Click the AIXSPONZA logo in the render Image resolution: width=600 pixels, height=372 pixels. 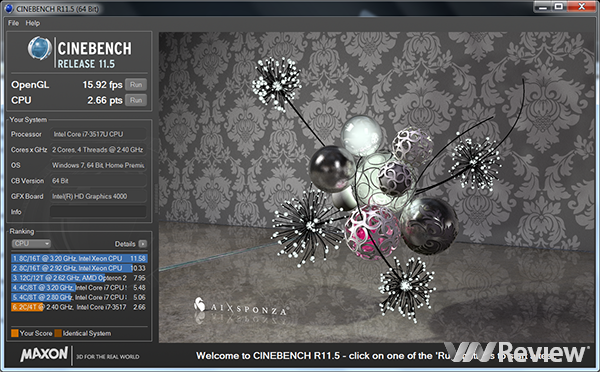(241, 307)
